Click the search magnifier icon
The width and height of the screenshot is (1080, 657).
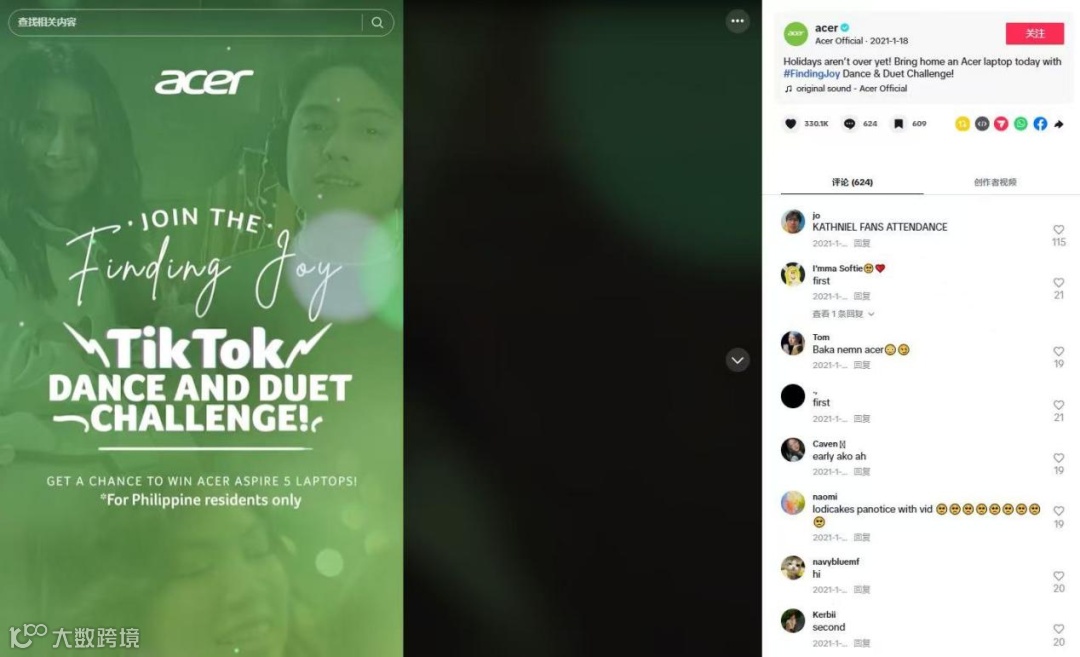click(x=377, y=22)
